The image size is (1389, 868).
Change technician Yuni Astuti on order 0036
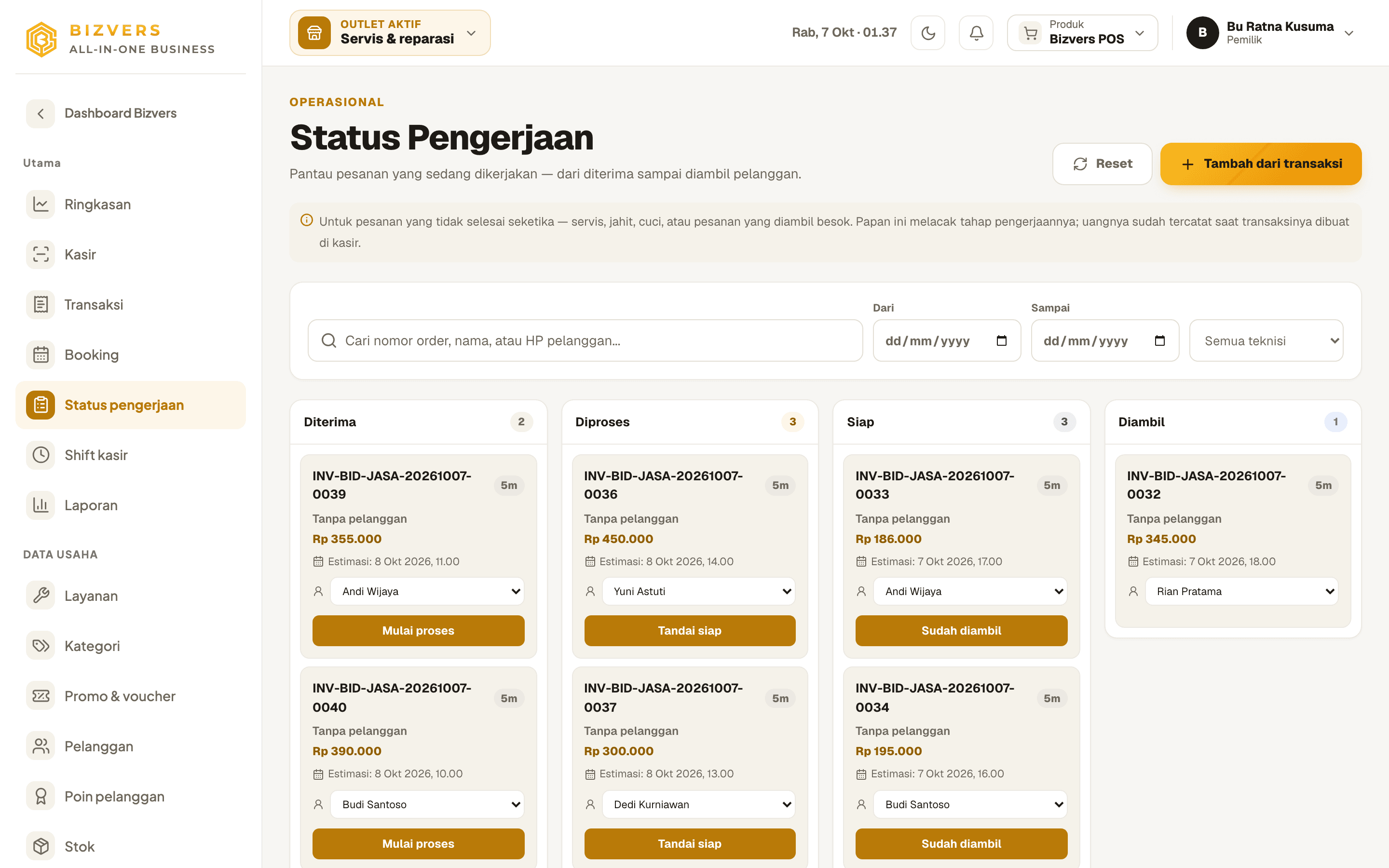(698, 591)
